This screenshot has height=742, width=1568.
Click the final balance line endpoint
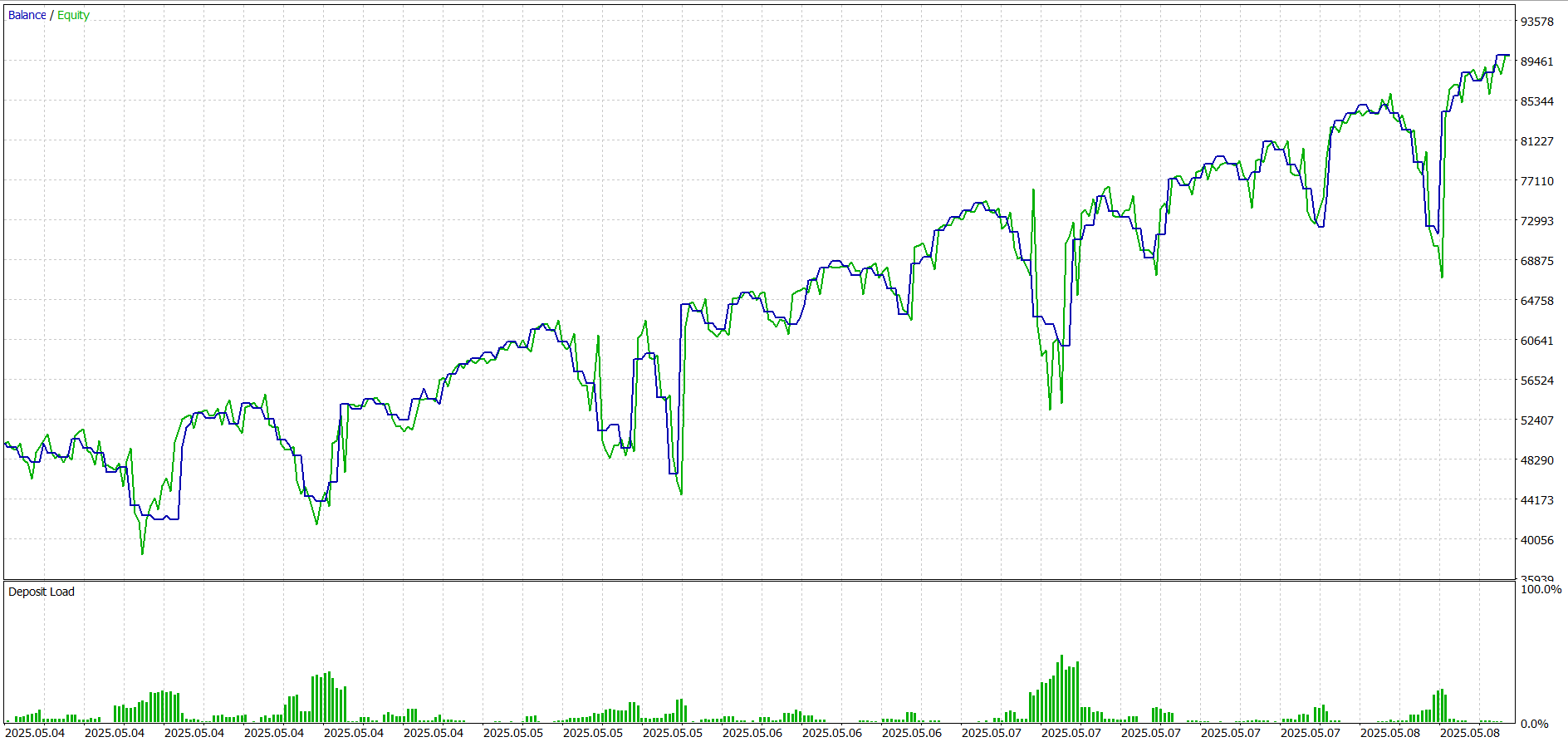click(x=1507, y=56)
